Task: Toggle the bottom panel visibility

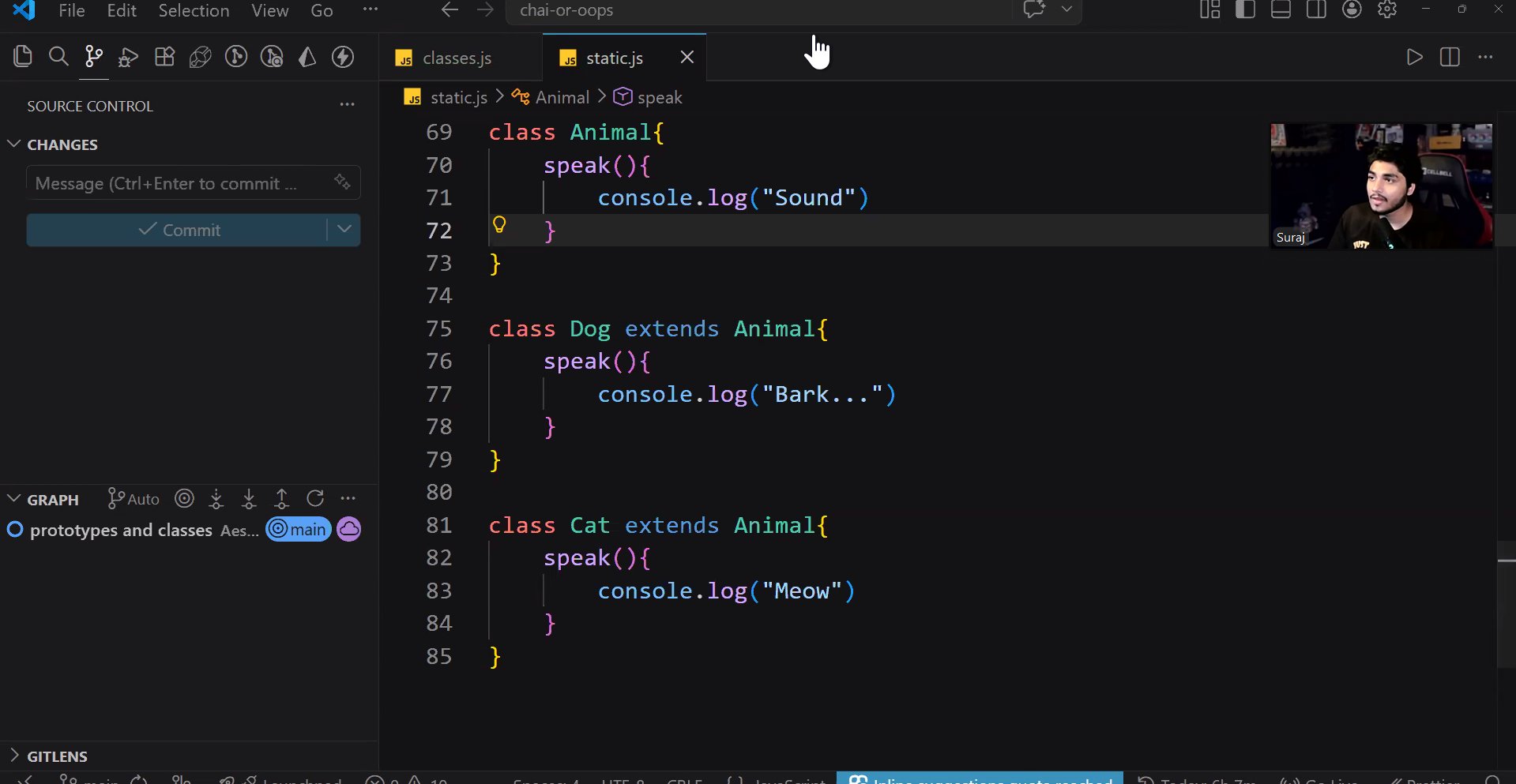Action: coord(1281,10)
